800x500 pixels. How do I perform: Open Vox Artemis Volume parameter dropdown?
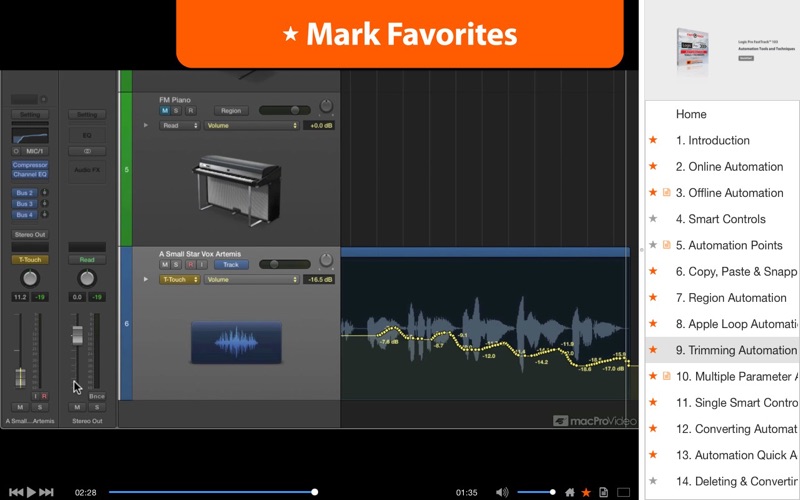(x=252, y=280)
